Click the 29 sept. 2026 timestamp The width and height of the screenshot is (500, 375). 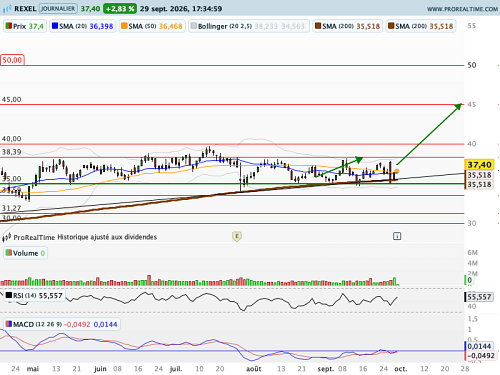click(x=181, y=9)
